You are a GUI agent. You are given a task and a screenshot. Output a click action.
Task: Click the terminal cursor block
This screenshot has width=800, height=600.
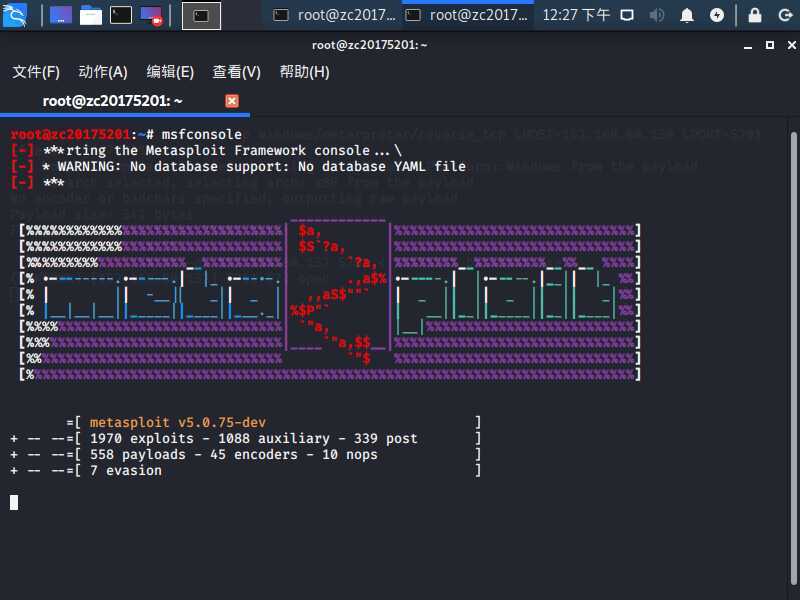tap(14, 503)
